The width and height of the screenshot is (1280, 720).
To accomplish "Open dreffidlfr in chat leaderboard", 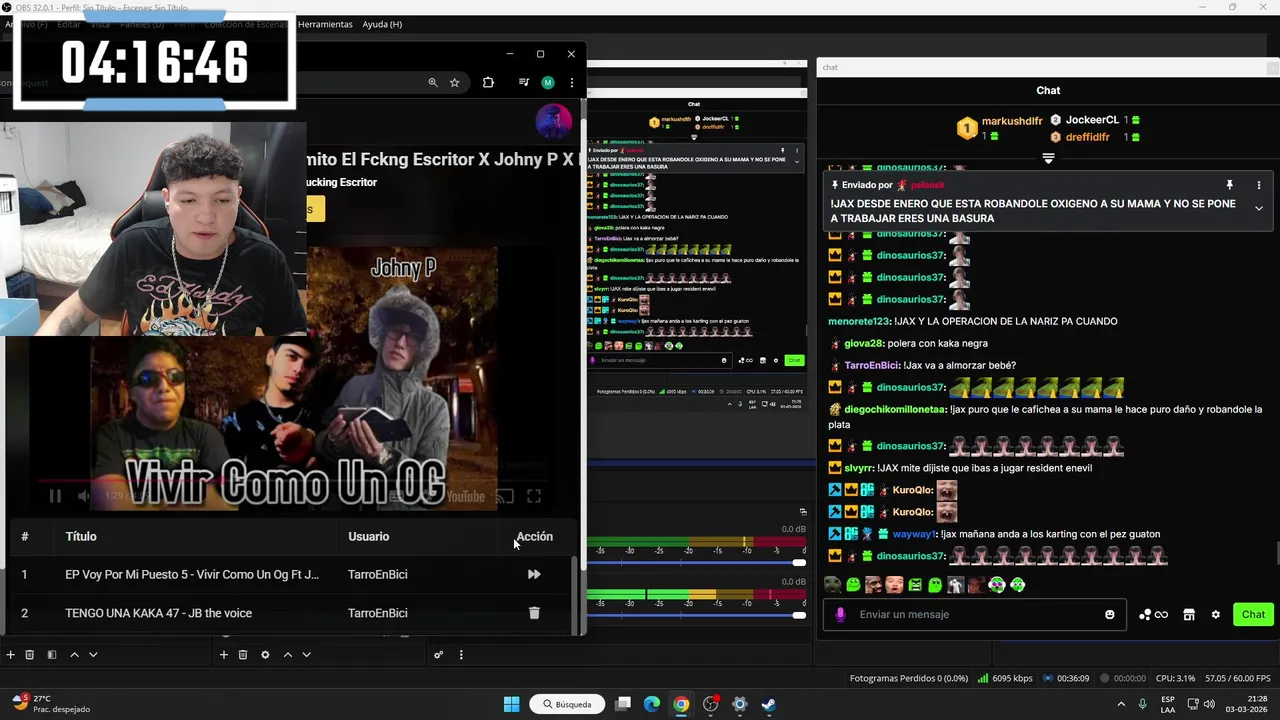I will [x=1087, y=137].
